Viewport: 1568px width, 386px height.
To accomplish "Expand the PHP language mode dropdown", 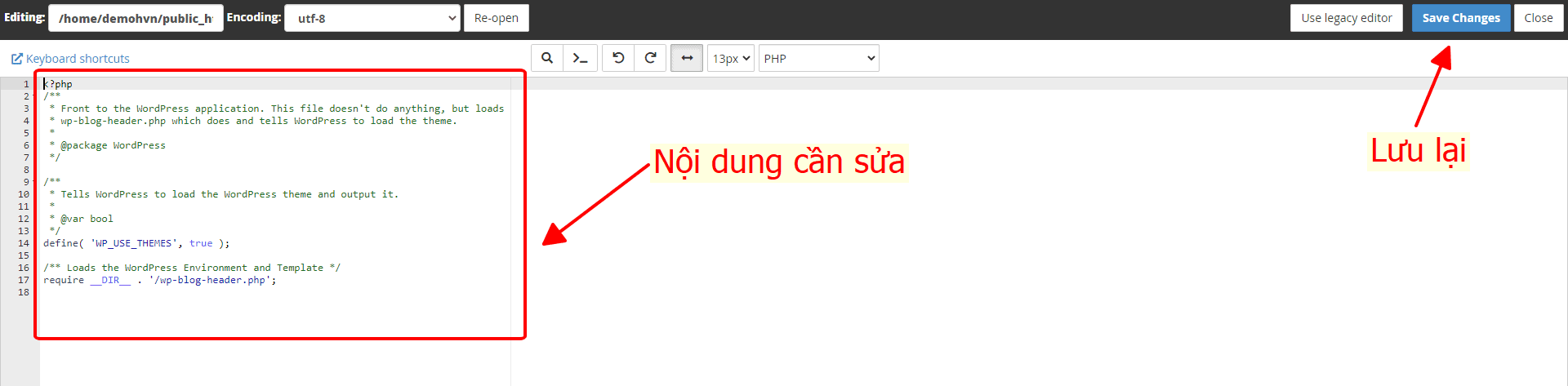I will [818, 59].
